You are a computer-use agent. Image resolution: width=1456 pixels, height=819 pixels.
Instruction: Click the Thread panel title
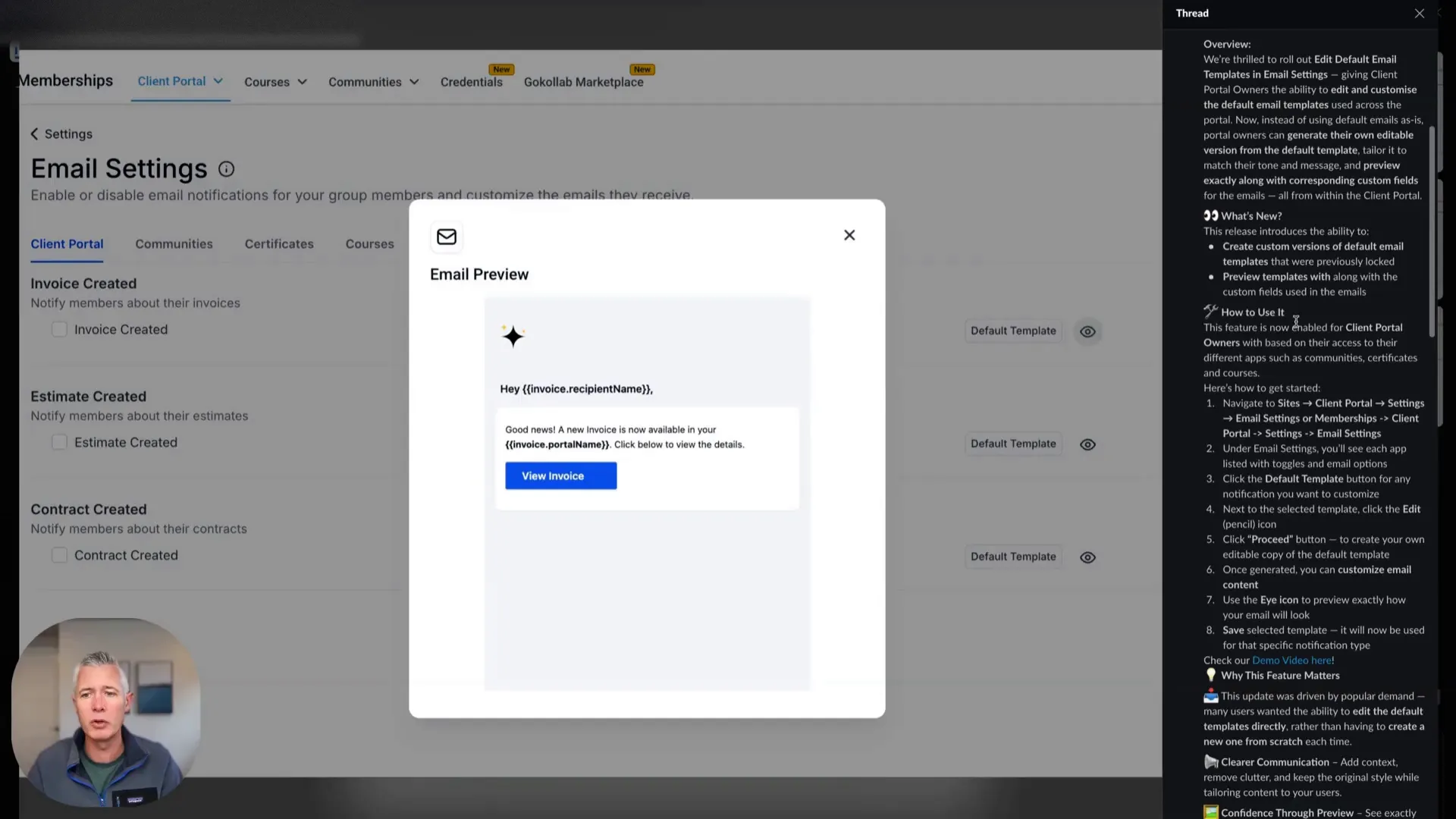[x=1192, y=13]
